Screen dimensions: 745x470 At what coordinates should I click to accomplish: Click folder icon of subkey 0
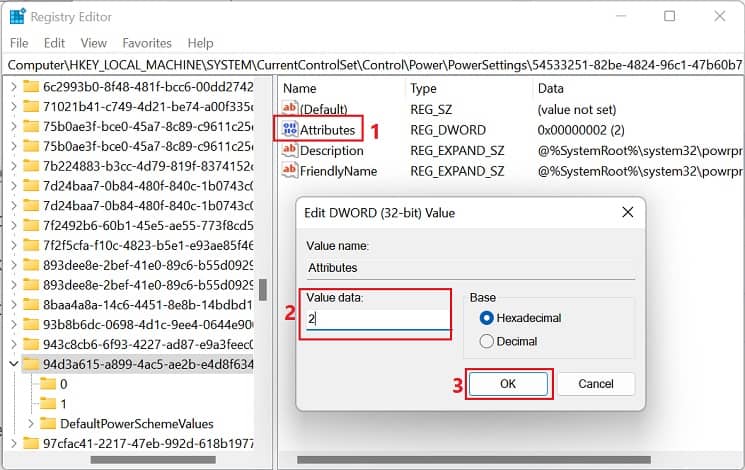(x=48, y=384)
